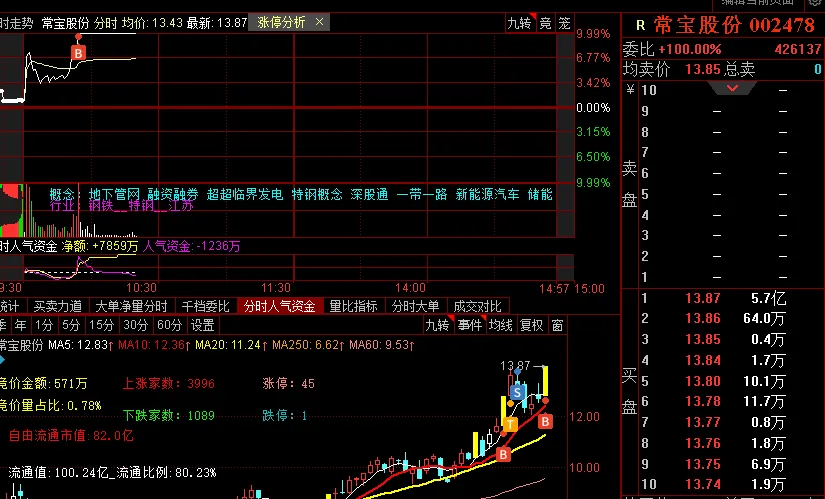Open the 涨停分析 tab
The height and width of the screenshot is (499, 825).
click(x=281, y=22)
